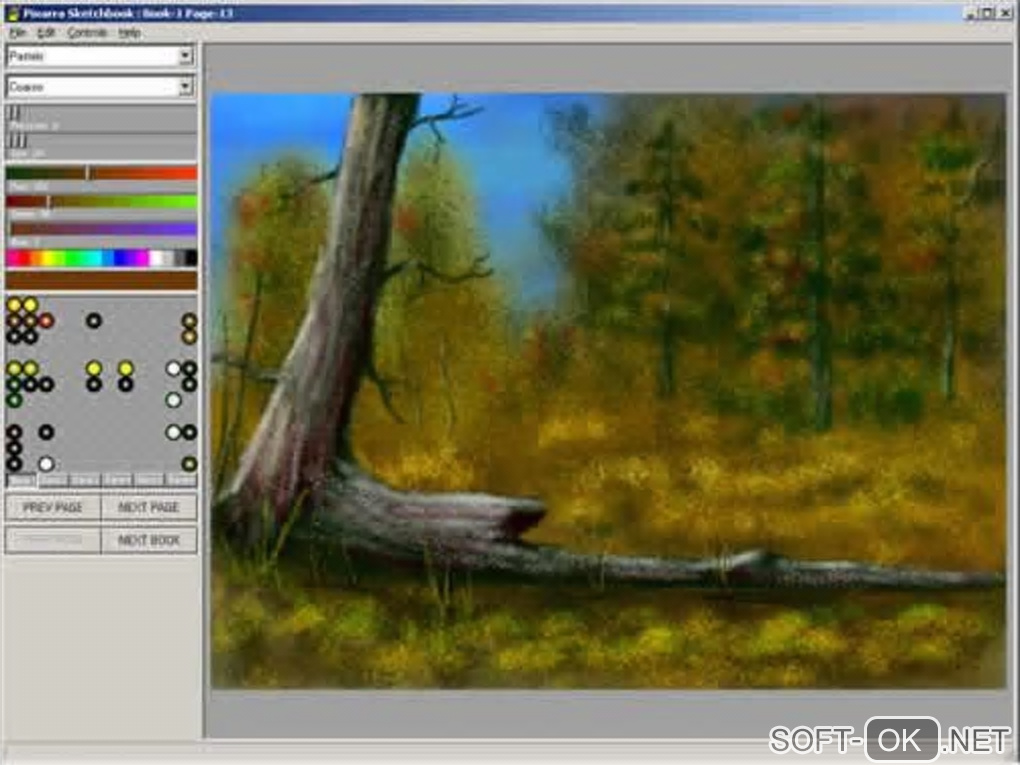Image resolution: width=1020 pixels, height=765 pixels.
Task: Select the last palette tab
Action: [181, 481]
